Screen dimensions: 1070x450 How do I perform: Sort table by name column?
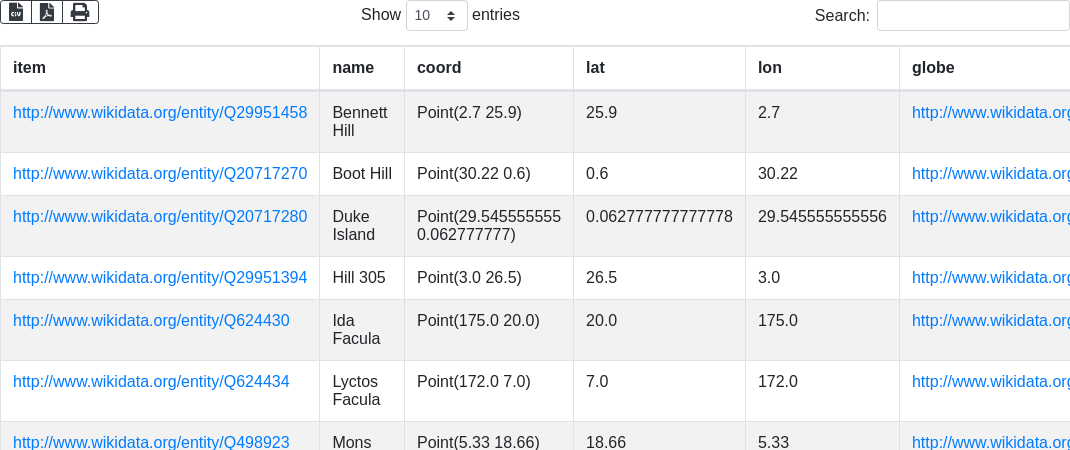pos(353,68)
